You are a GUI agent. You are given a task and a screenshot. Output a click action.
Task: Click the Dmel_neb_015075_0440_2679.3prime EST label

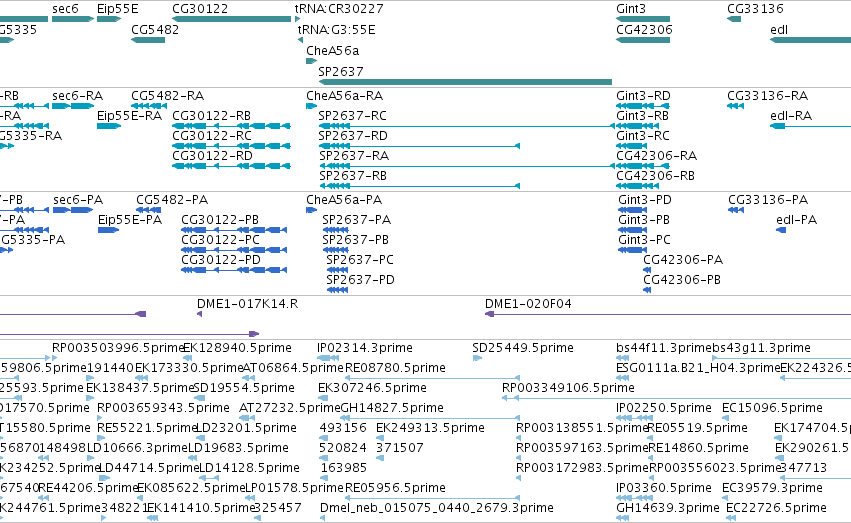(x=437, y=508)
